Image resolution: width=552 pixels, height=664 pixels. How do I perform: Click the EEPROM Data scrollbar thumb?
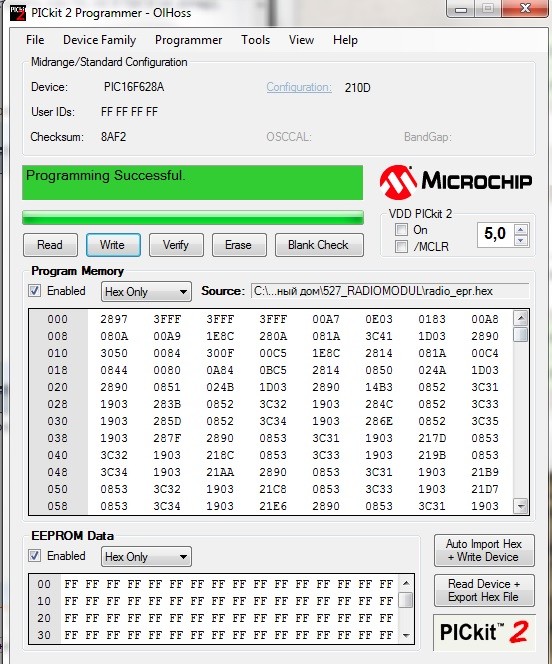(x=406, y=600)
